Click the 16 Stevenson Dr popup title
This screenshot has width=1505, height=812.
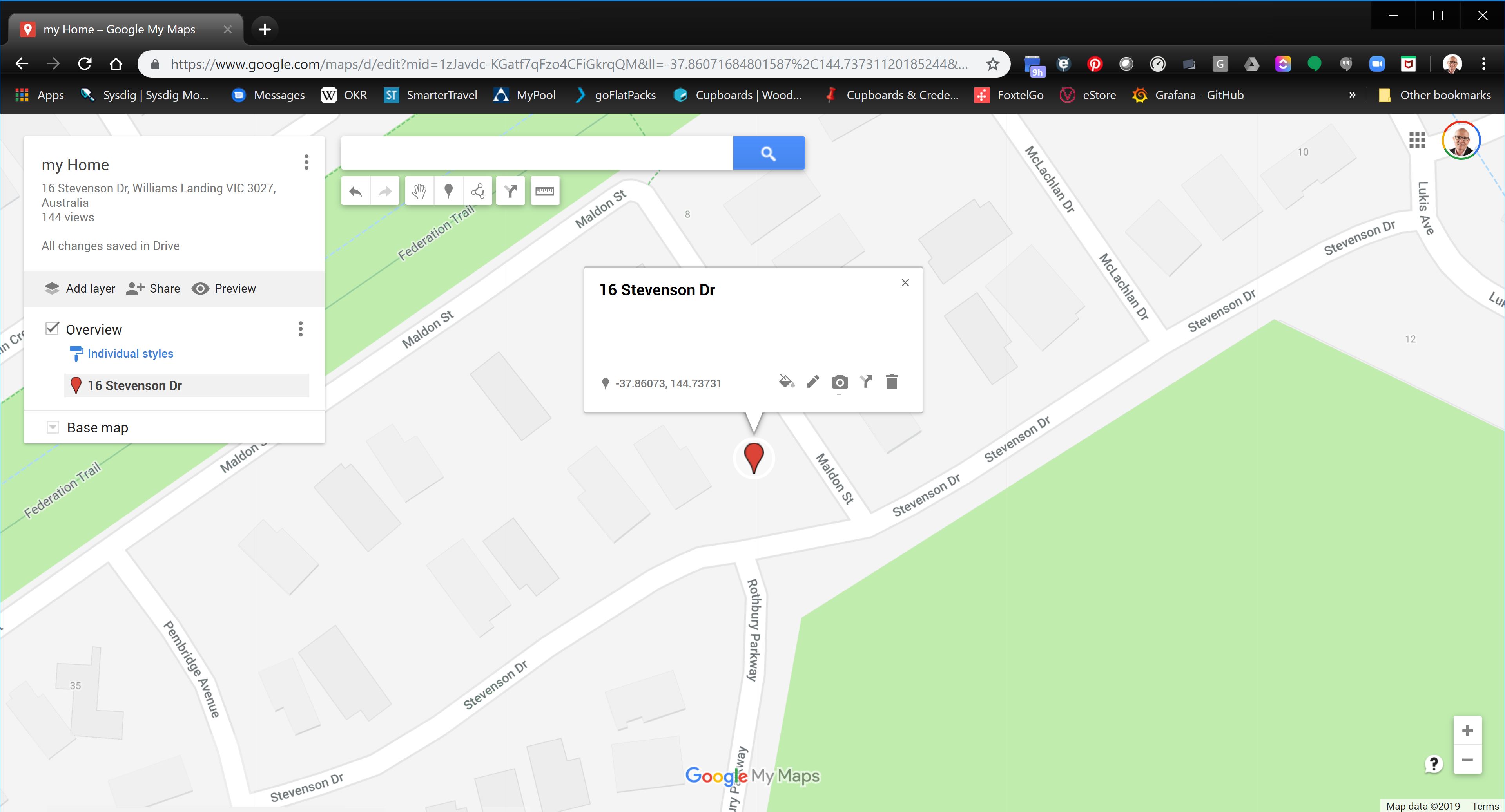pyautogui.click(x=657, y=290)
